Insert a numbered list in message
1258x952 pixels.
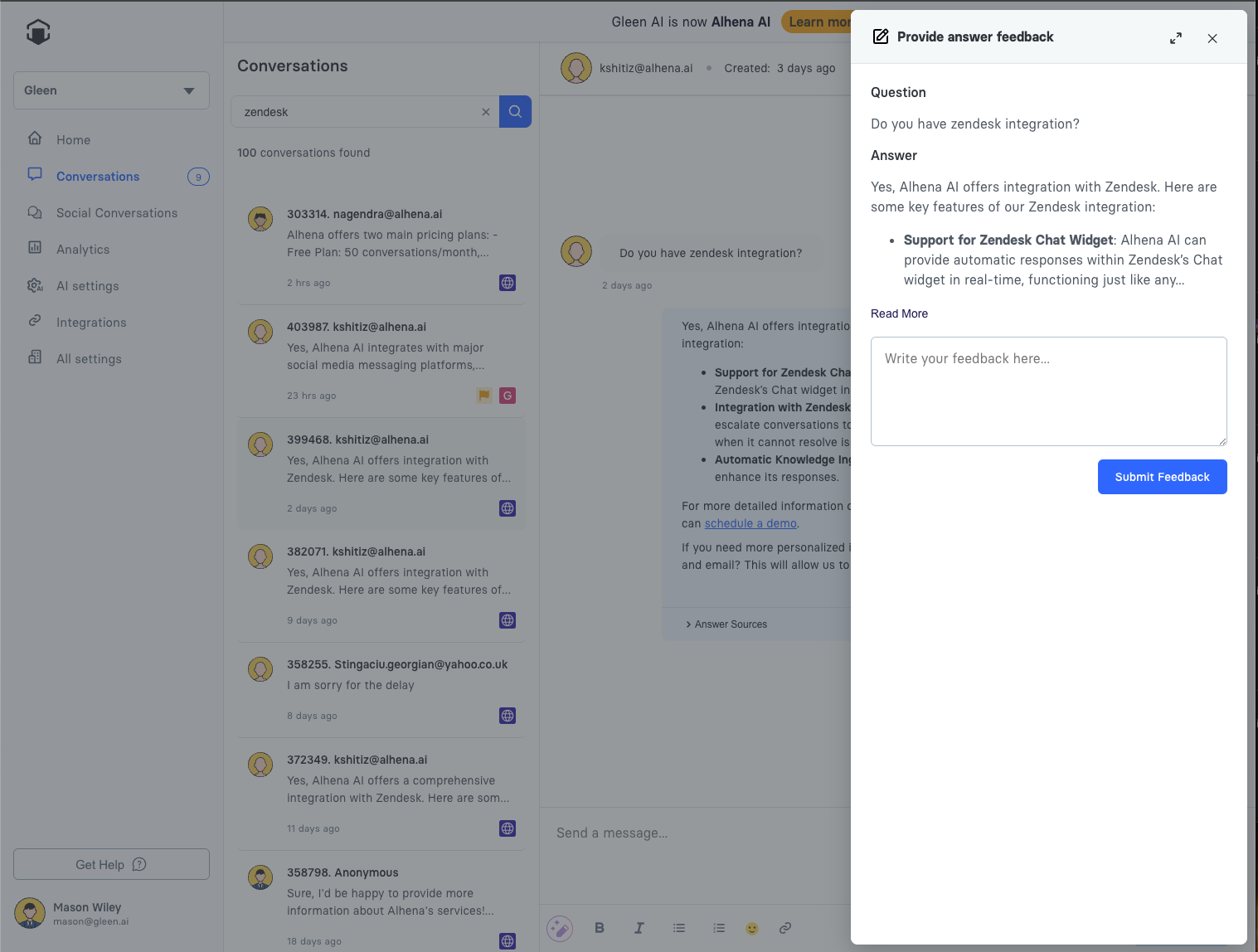click(719, 928)
